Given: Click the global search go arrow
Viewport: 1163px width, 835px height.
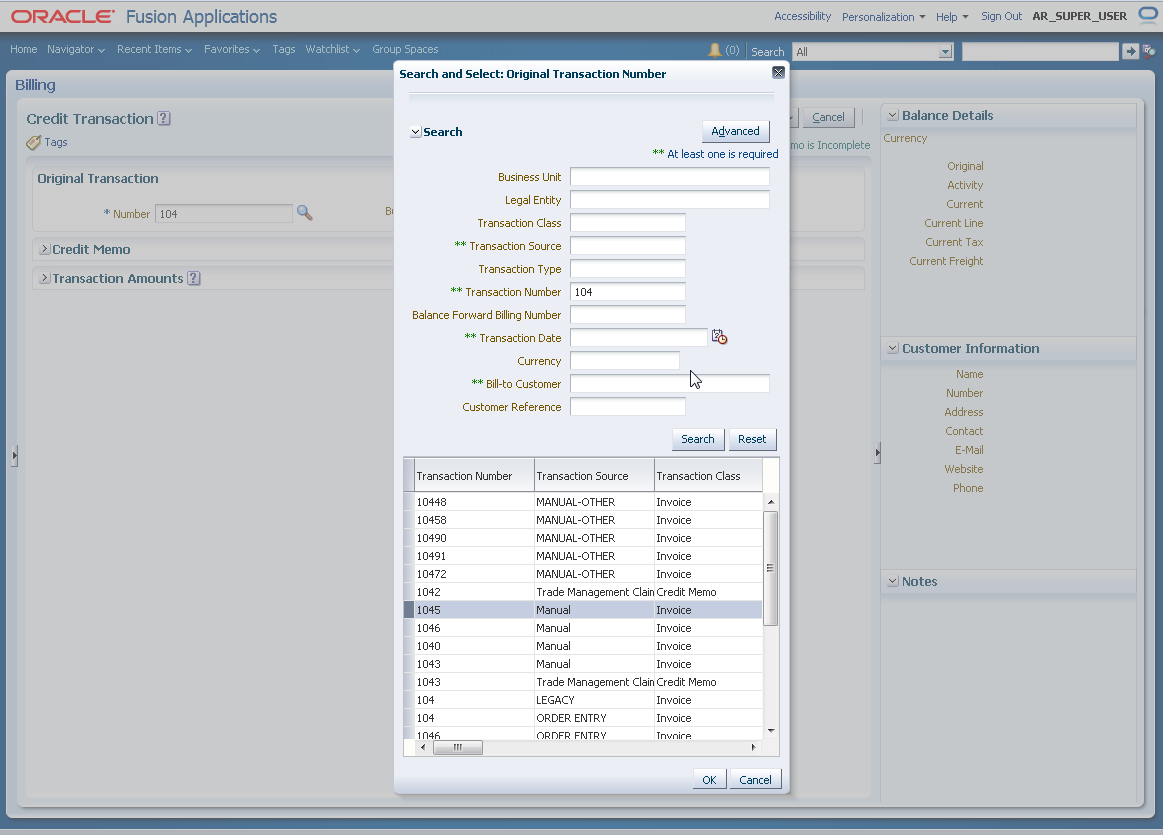Looking at the screenshot, I should (1130, 51).
